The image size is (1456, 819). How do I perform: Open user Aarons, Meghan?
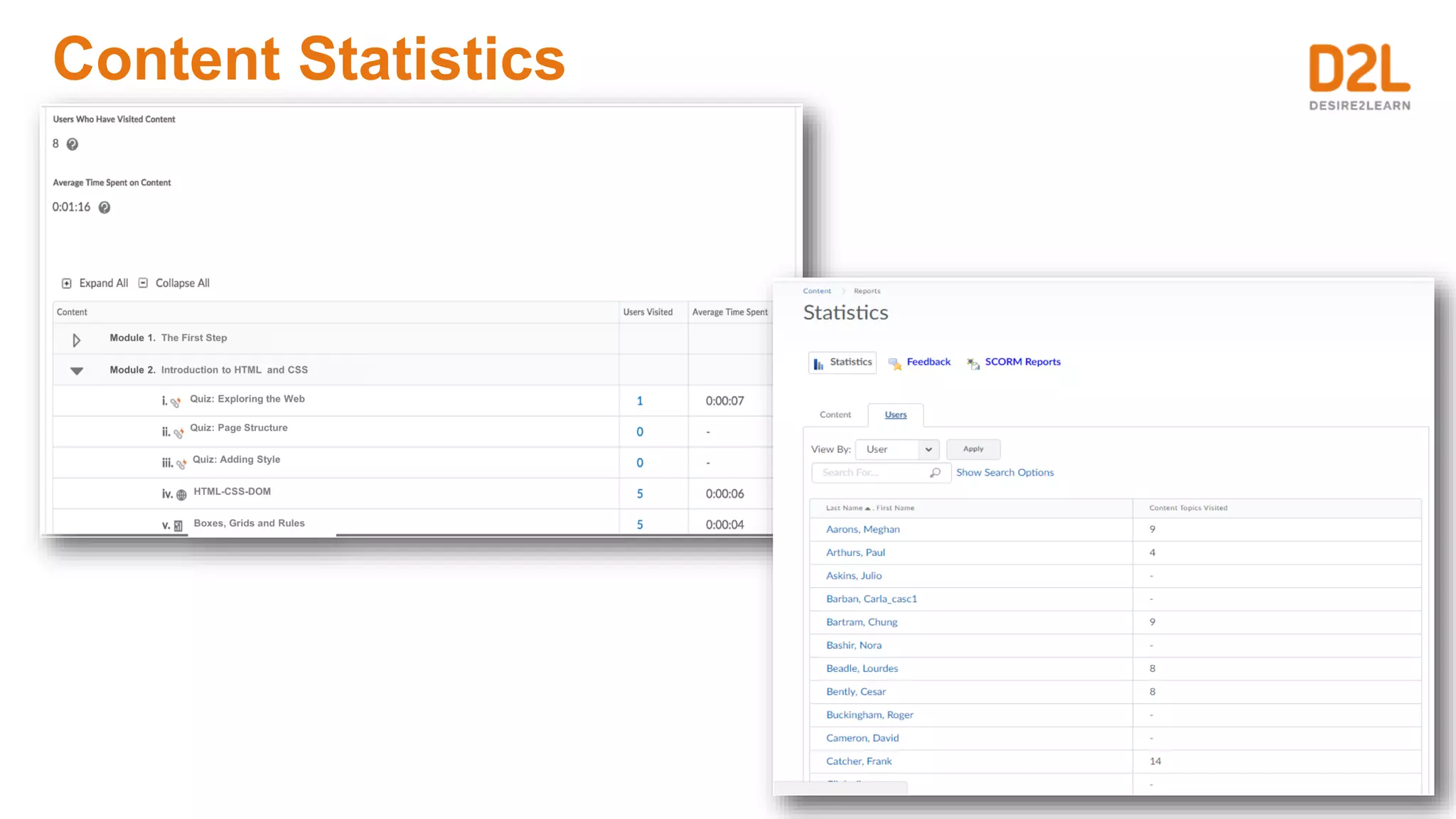point(863,530)
